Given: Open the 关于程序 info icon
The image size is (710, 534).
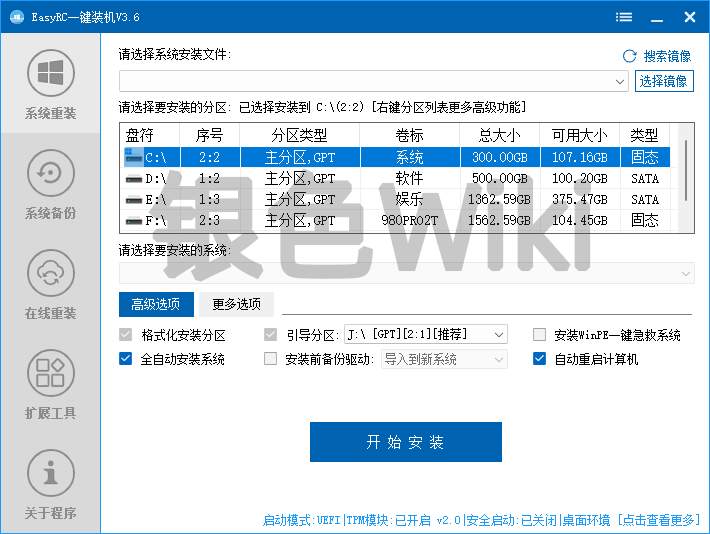Looking at the screenshot, I should (50, 472).
